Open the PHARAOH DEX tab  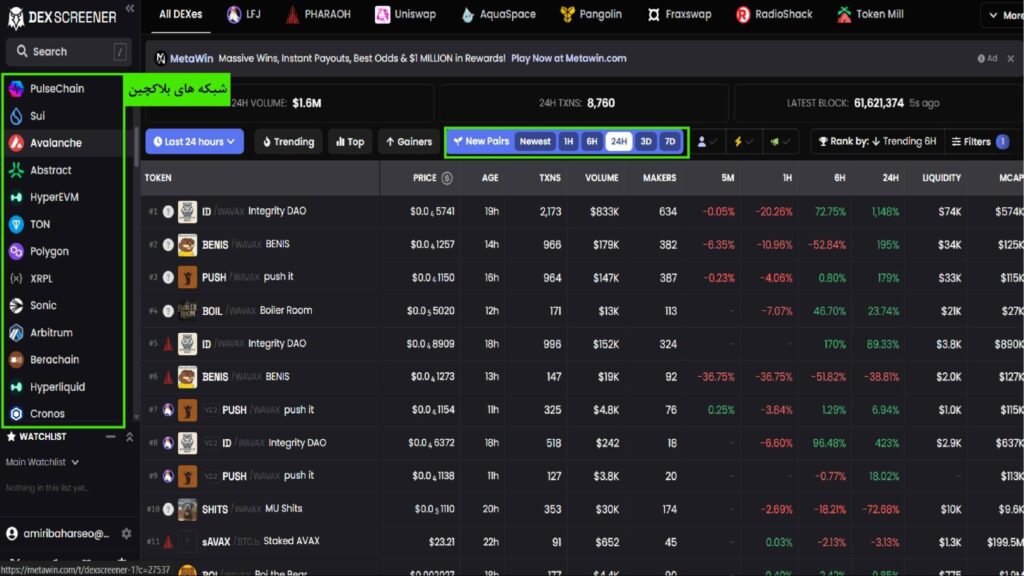tap(319, 14)
